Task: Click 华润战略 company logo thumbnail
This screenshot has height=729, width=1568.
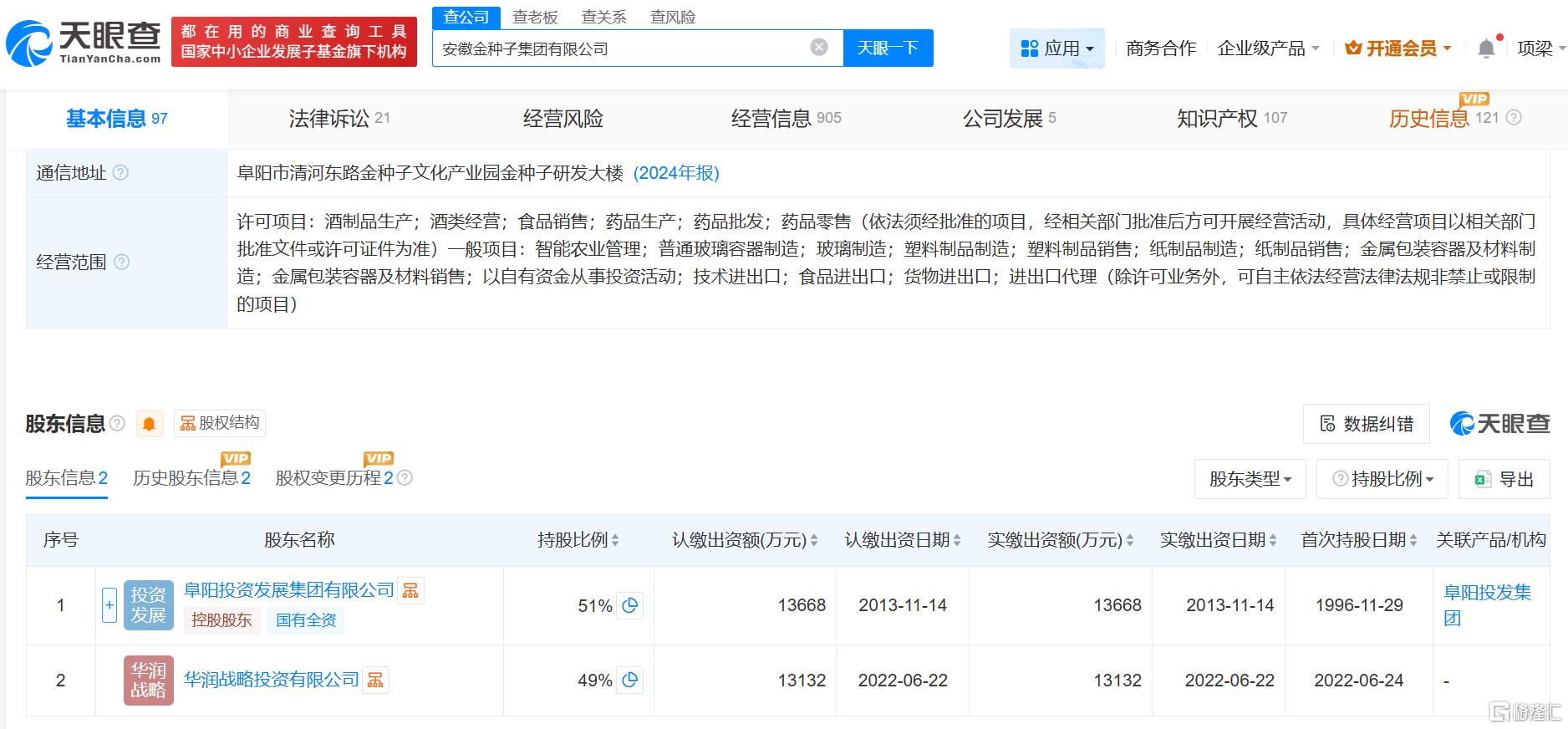Action: (149, 681)
